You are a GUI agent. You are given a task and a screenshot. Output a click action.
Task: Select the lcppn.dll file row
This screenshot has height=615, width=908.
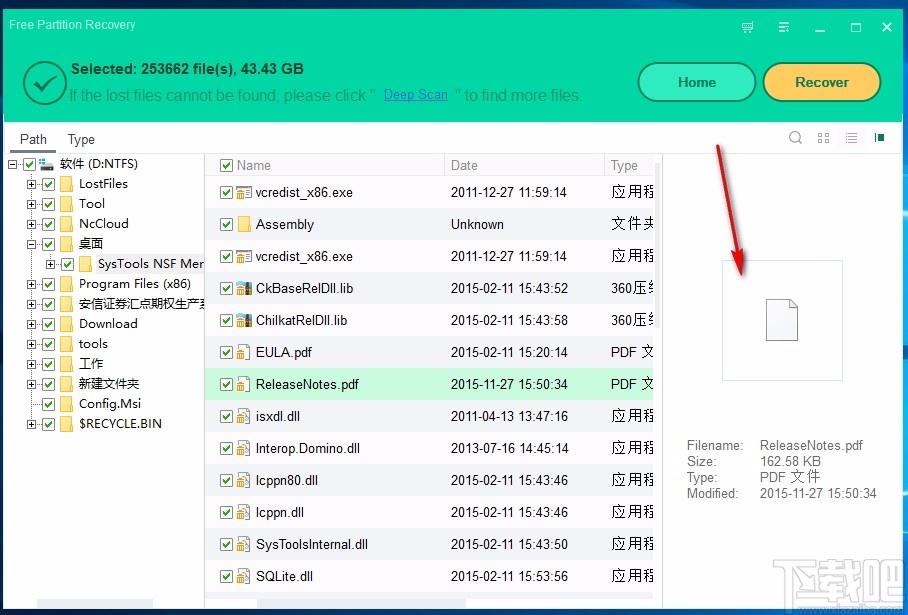click(x=429, y=512)
